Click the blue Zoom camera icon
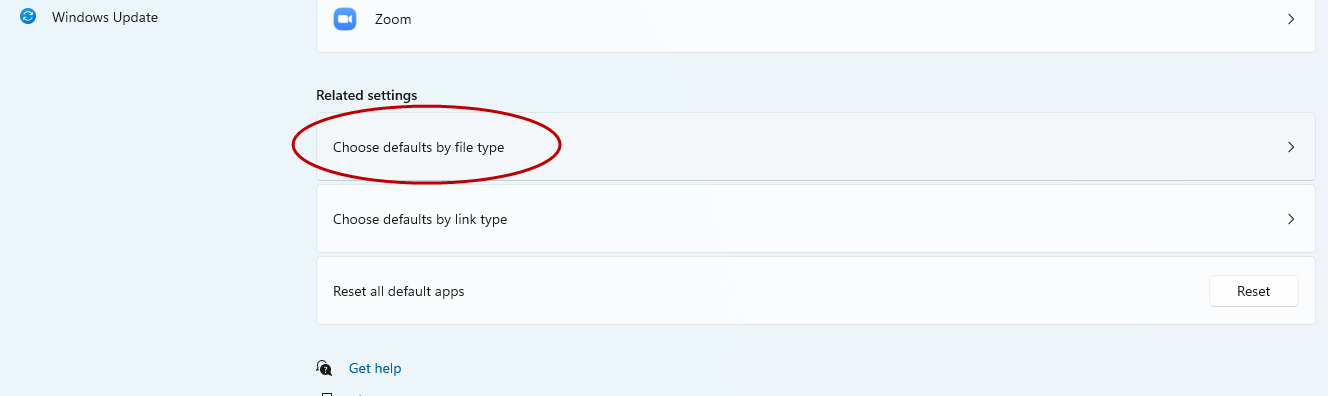 pos(346,19)
